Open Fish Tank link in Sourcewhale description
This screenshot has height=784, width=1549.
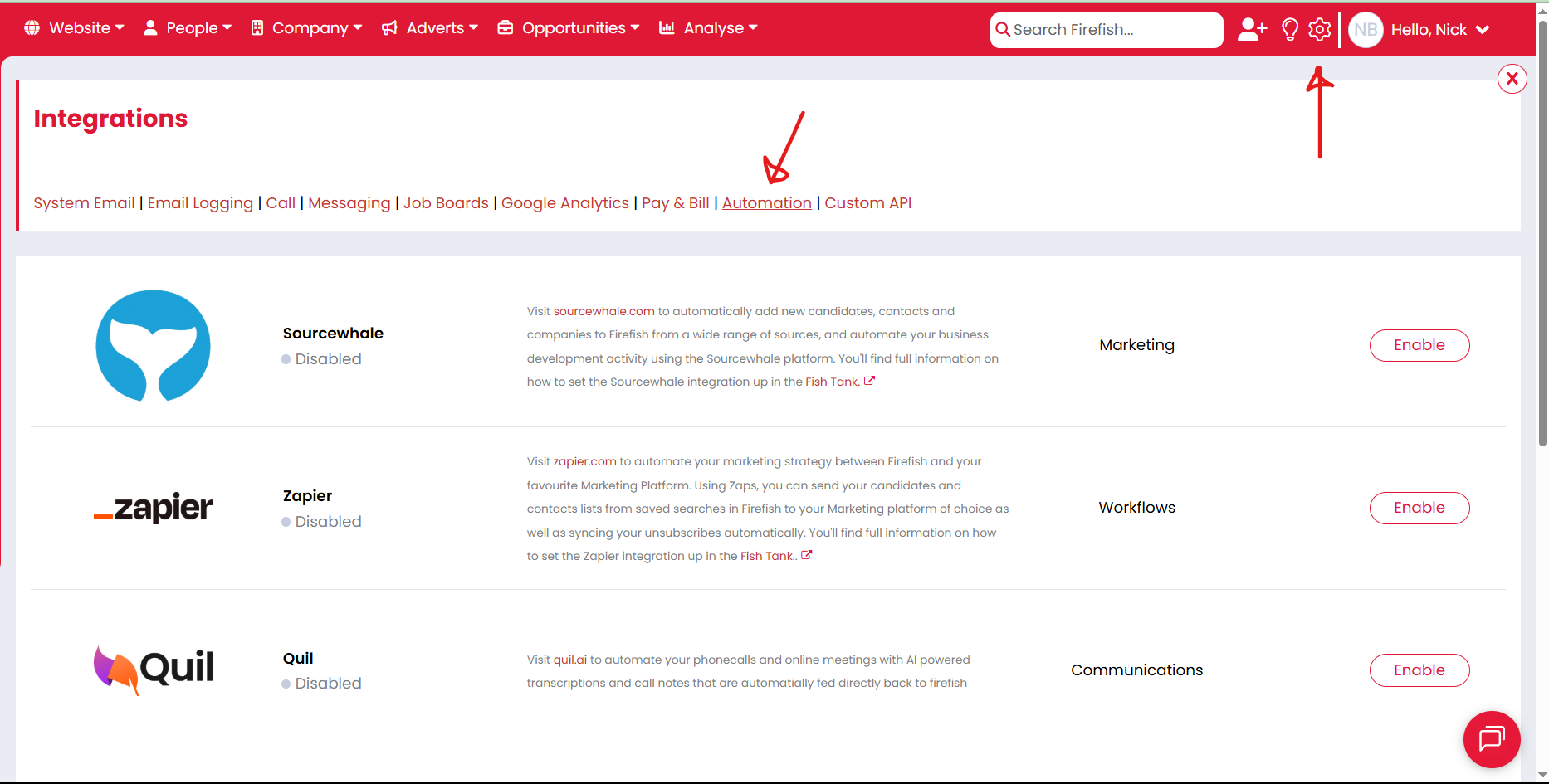click(x=832, y=382)
